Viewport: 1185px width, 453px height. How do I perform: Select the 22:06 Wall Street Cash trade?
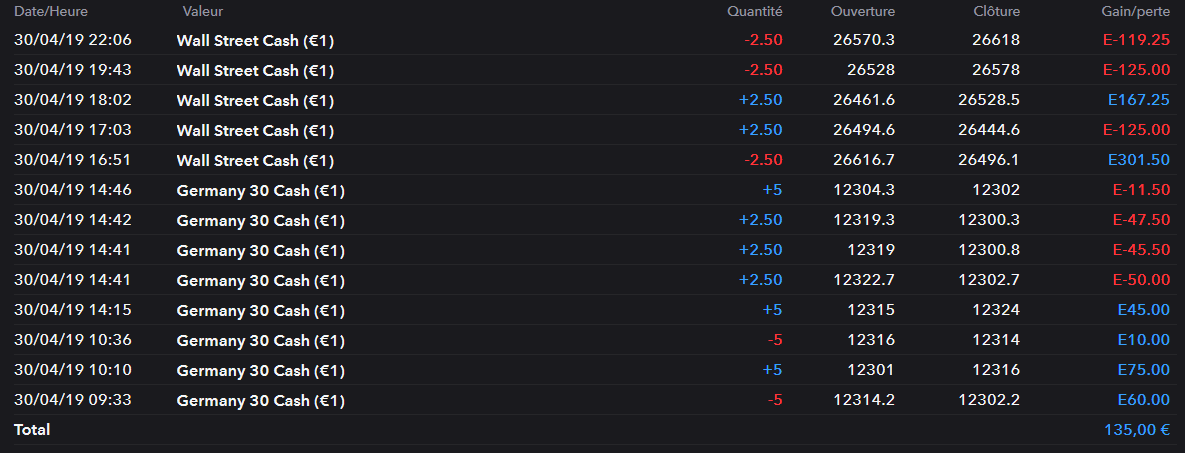tap(255, 40)
